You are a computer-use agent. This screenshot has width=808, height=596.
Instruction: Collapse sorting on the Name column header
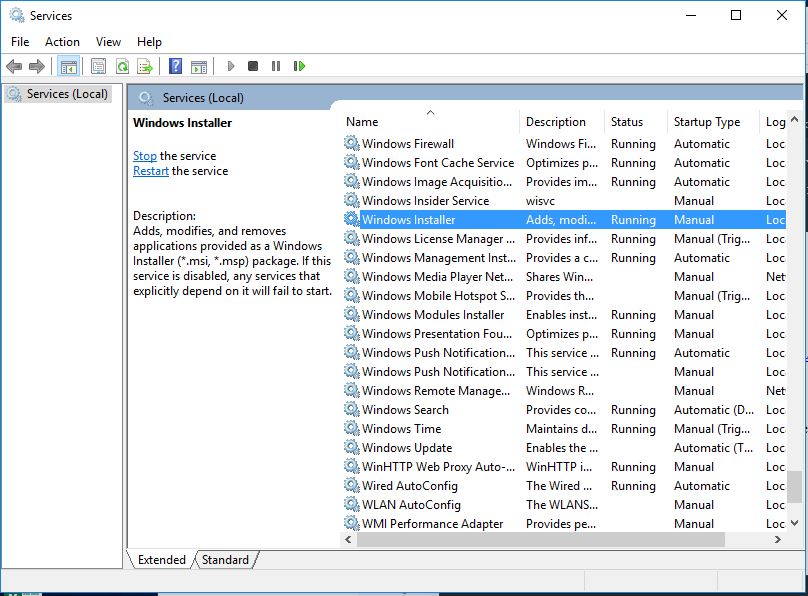(430, 121)
